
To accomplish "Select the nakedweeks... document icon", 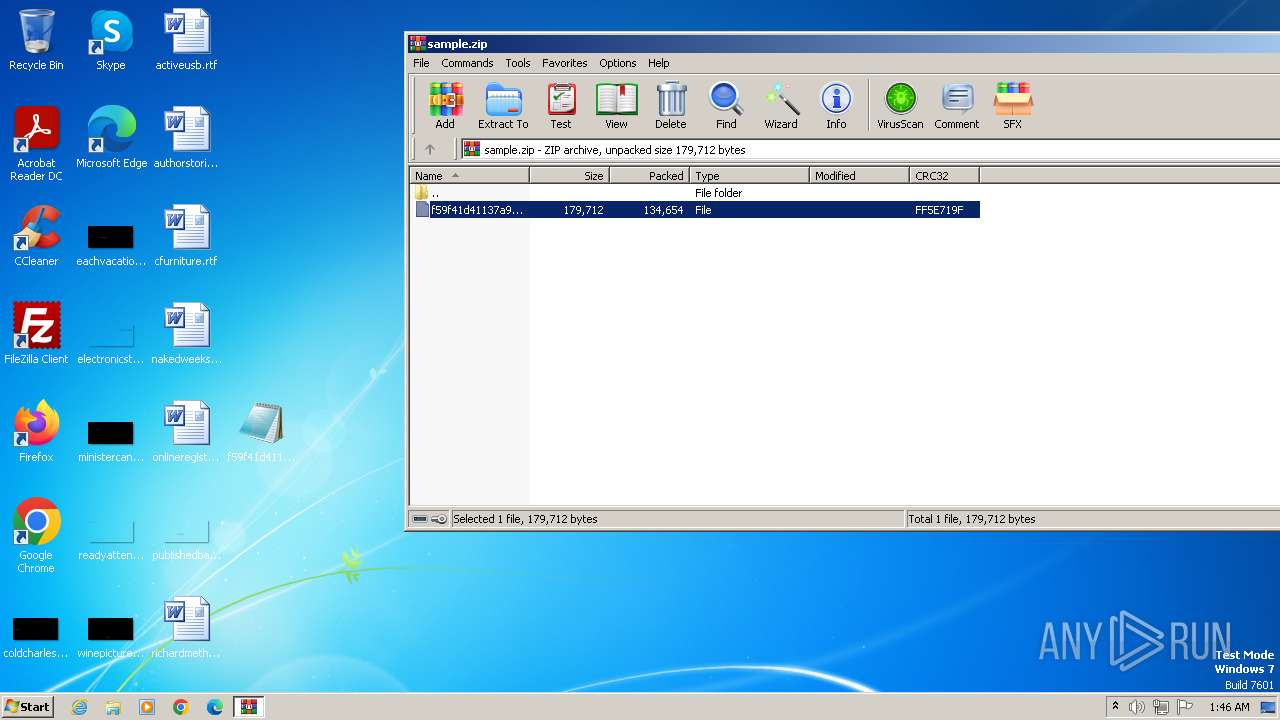I will [186, 333].
